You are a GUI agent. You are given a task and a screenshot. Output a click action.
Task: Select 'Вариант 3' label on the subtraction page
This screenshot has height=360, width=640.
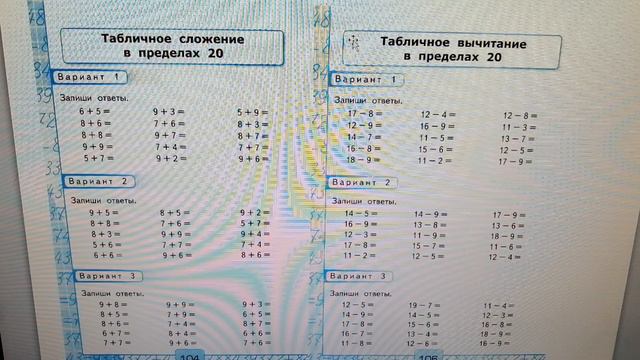358,276
